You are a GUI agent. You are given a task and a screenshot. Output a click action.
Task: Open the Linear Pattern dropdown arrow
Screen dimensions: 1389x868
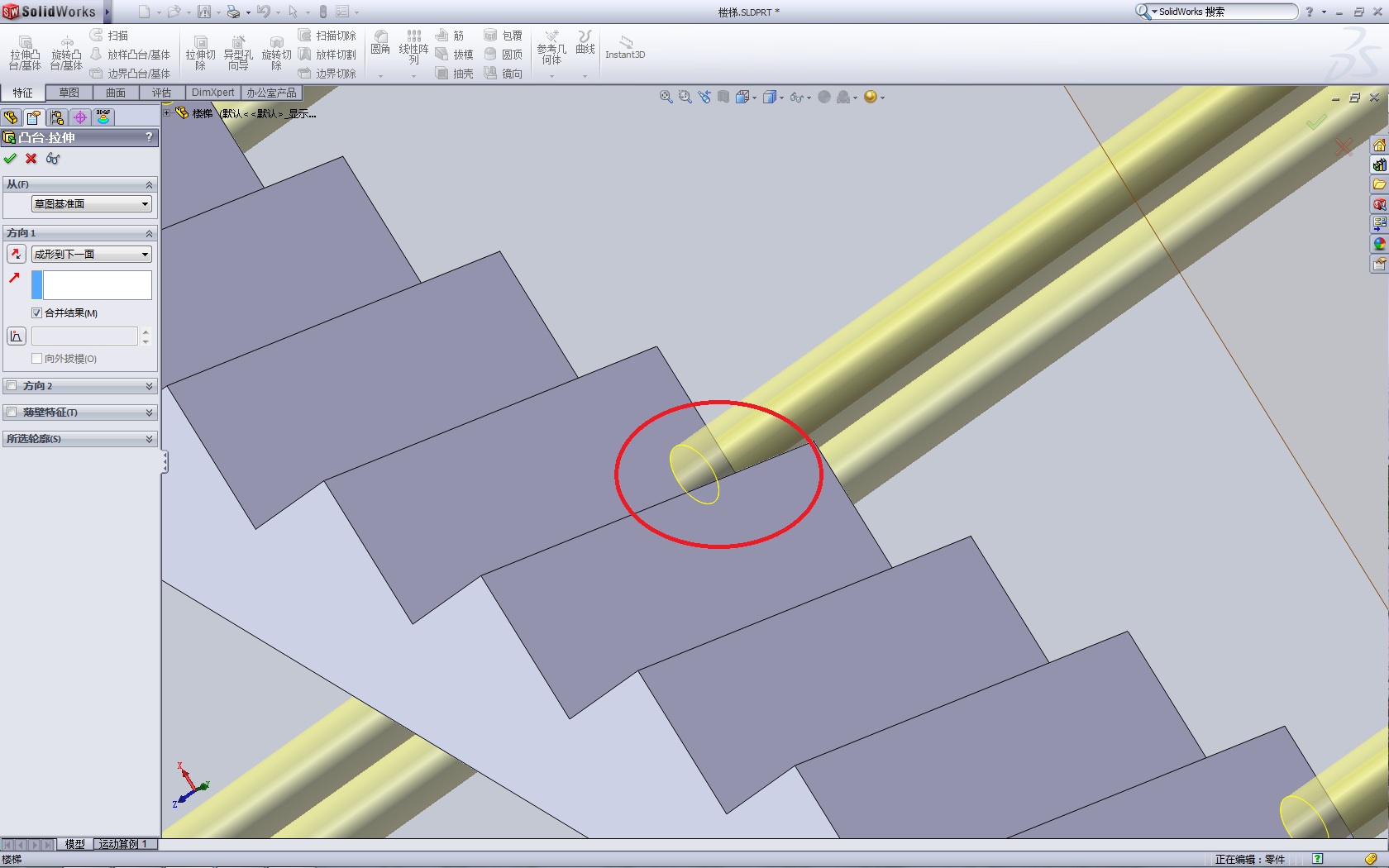tap(414, 76)
